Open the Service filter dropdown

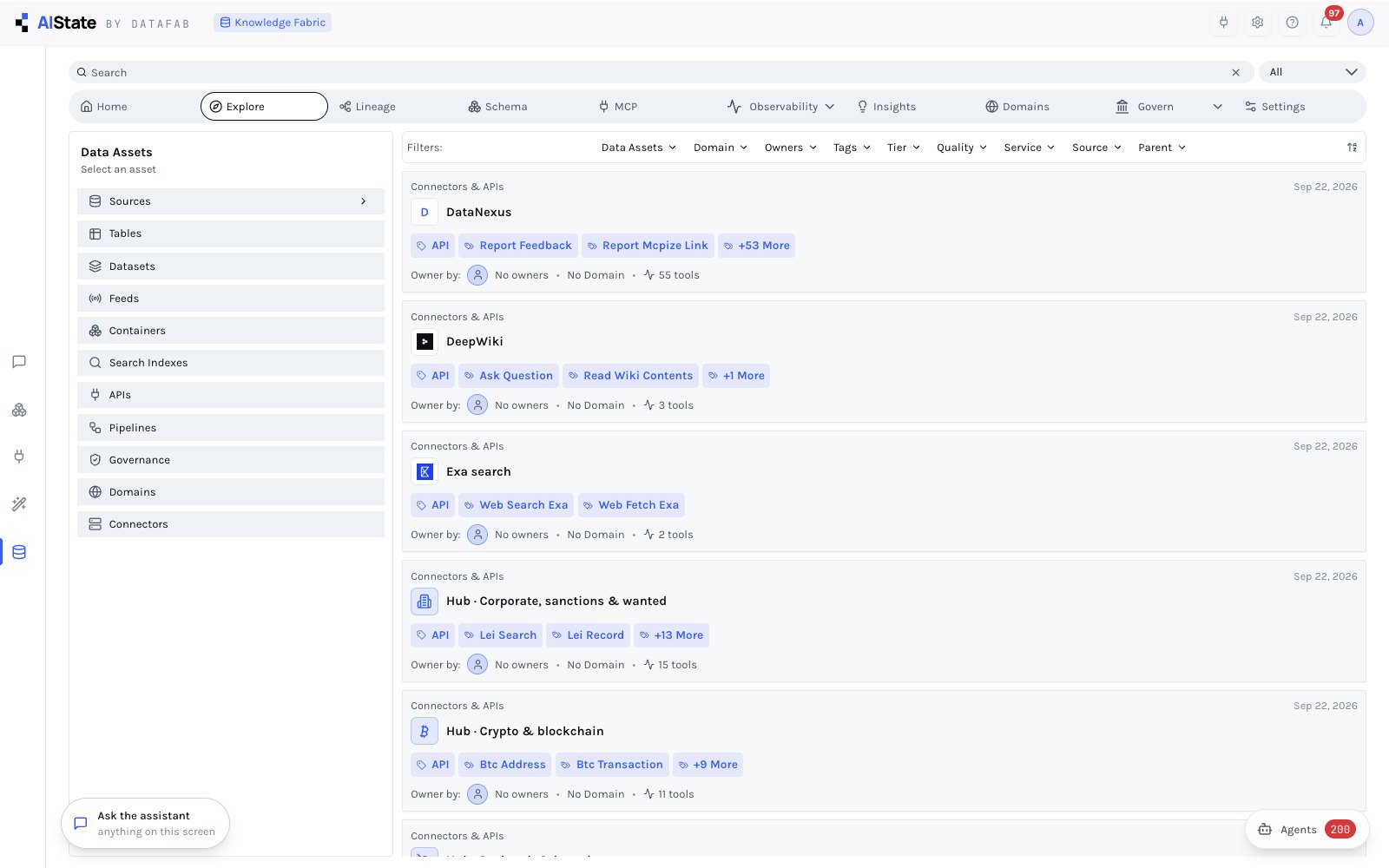click(1030, 148)
